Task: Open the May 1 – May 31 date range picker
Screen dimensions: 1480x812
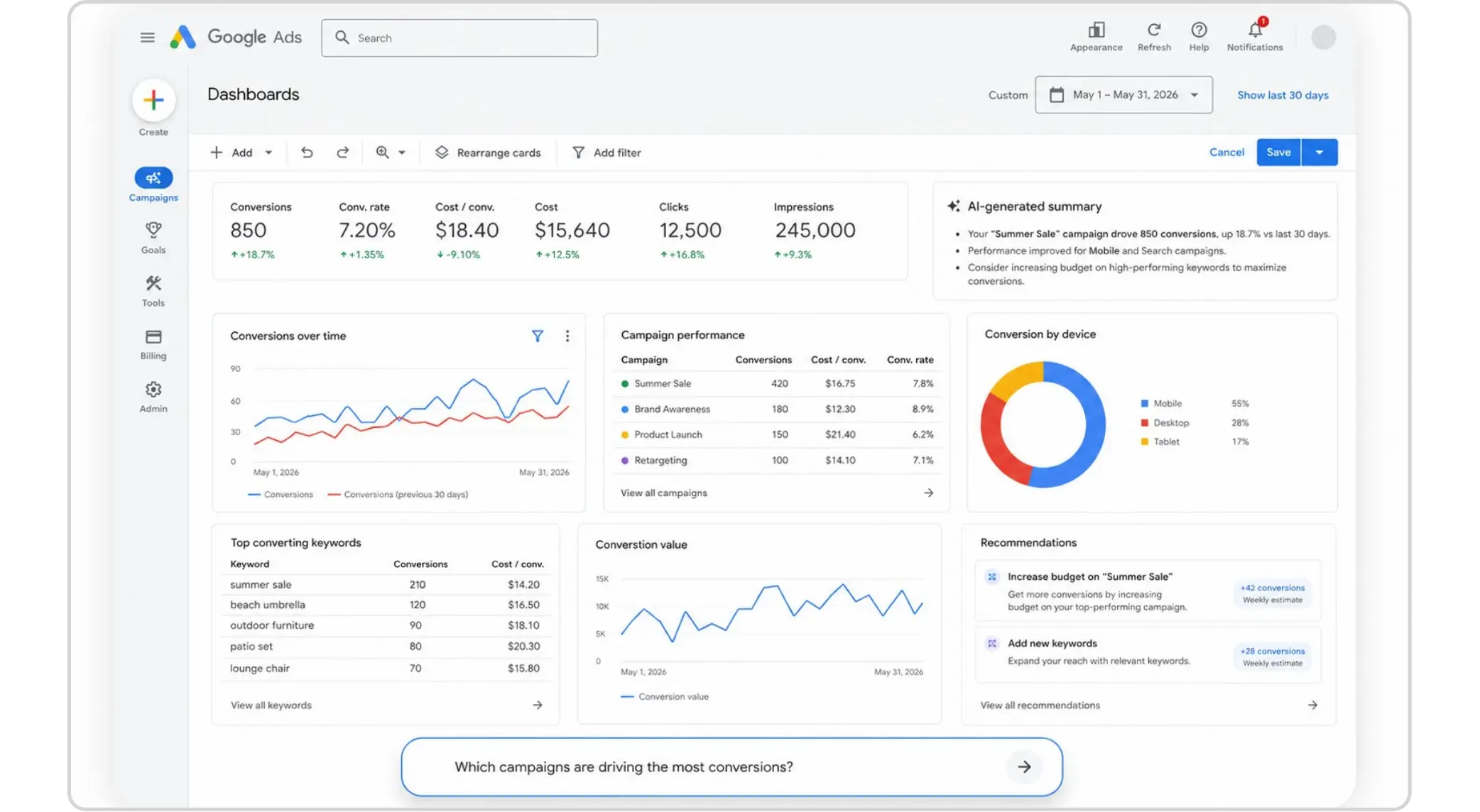Action: pyautogui.click(x=1123, y=94)
